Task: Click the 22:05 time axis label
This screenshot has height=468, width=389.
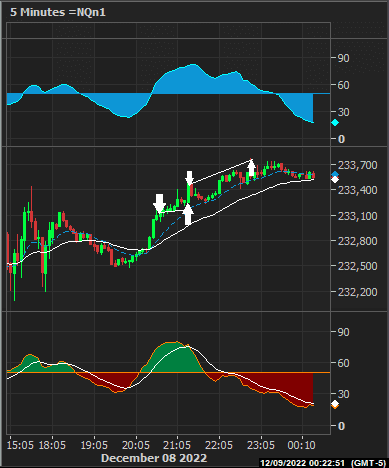Action: 219,445
